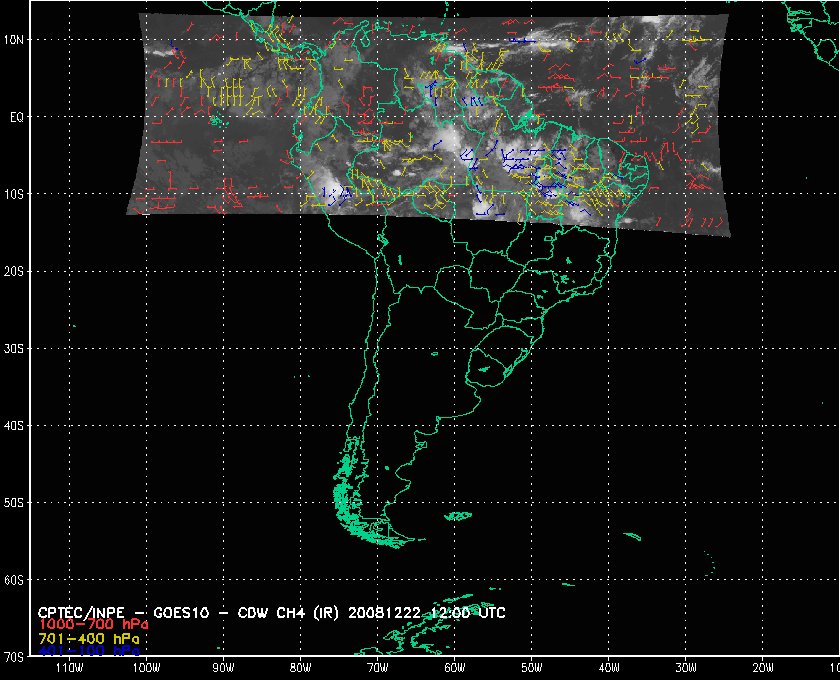Click the EQ equator axis label
The height and width of the screenshot is (680, 840).
tap(17, 117)
